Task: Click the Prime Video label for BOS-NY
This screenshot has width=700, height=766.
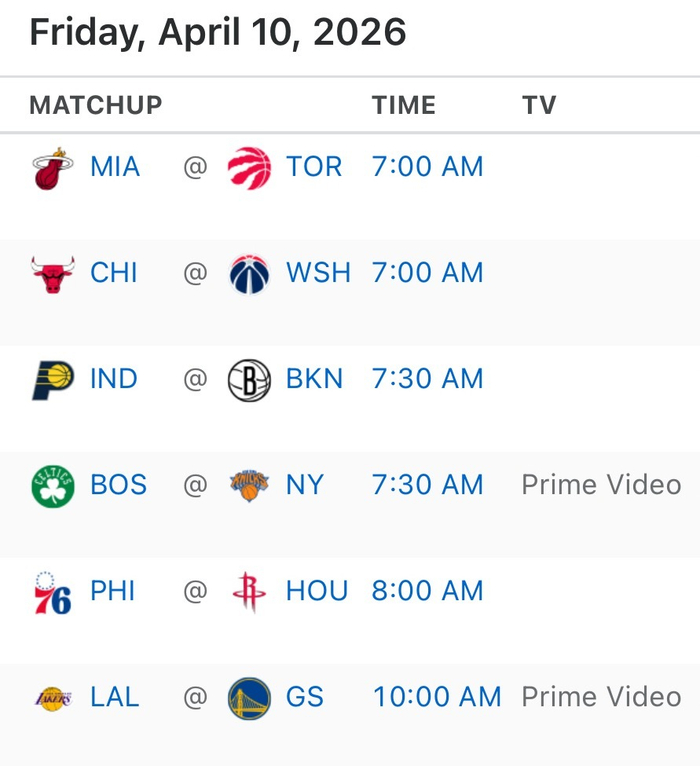Action: [x=601, y=485]
